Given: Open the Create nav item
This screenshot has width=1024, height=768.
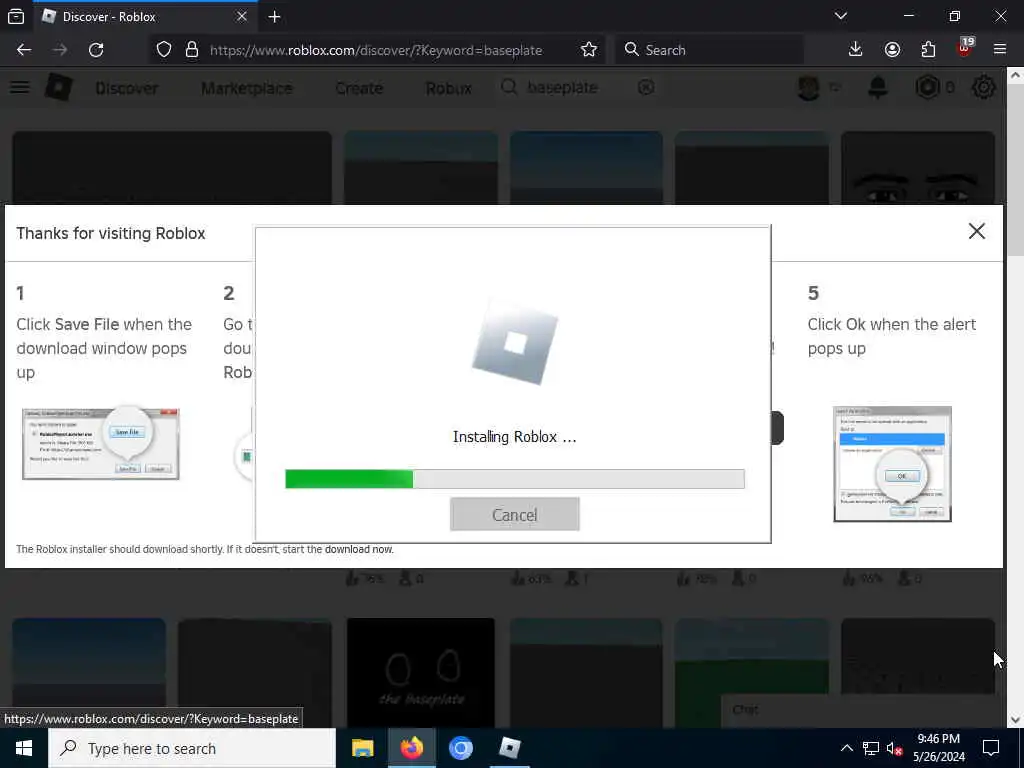Looking at the screenshot, I should point(359,88).
